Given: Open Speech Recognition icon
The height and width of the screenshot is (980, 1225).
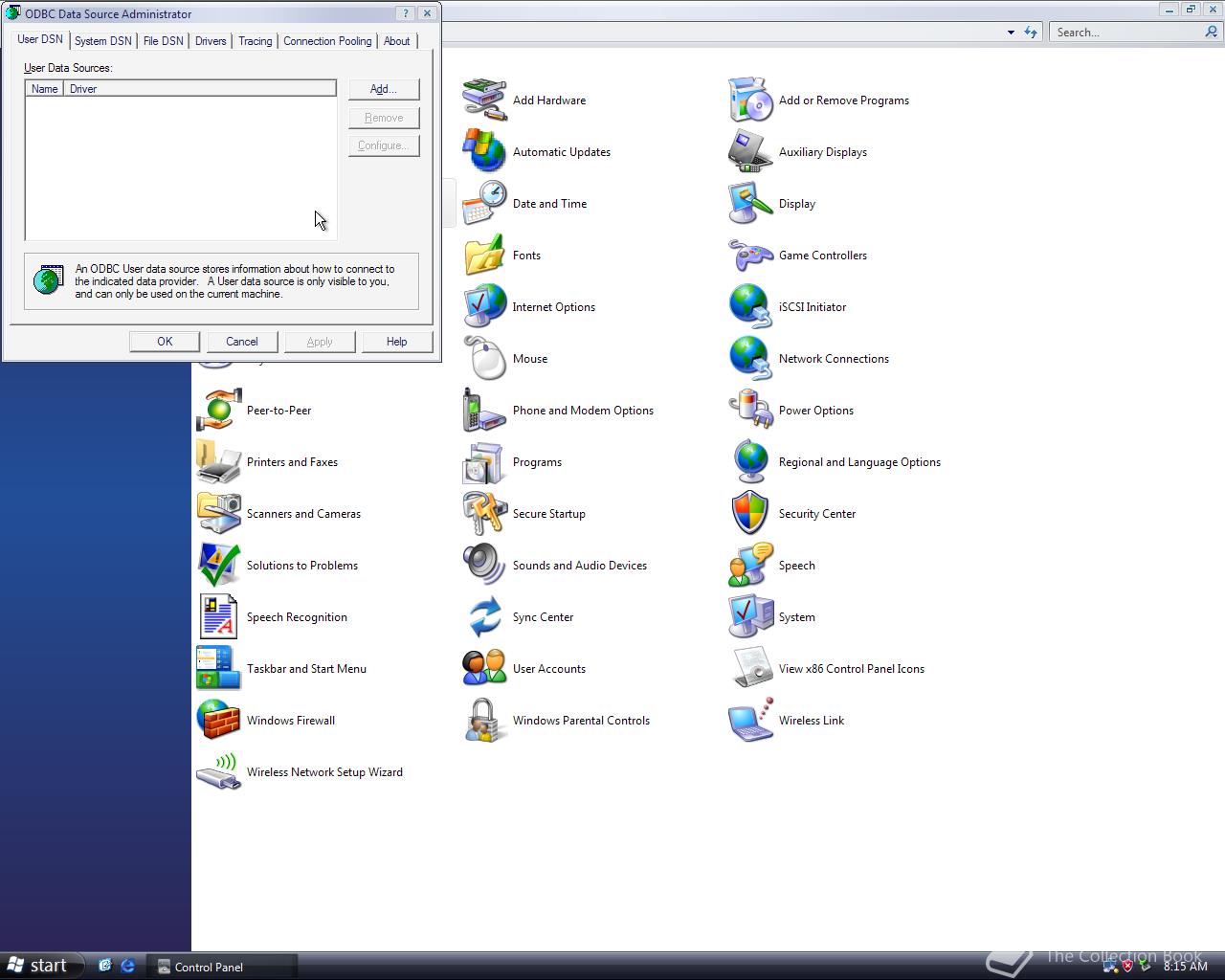Looking at the screenshot, I should [x=218, y=617].
